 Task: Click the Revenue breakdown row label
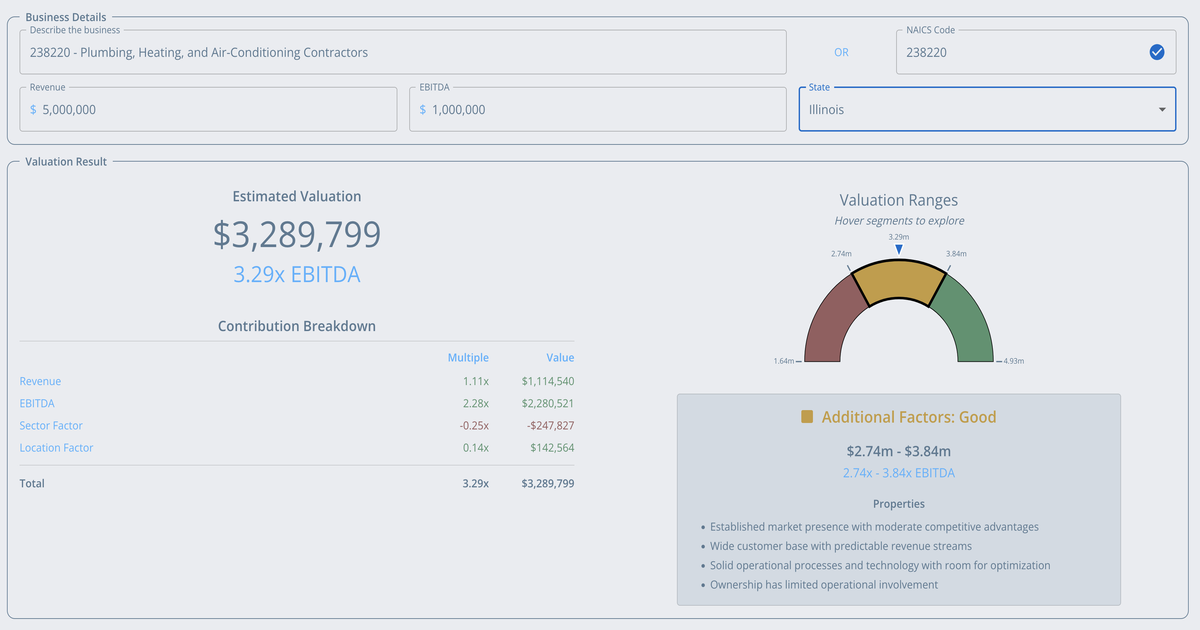40,381
